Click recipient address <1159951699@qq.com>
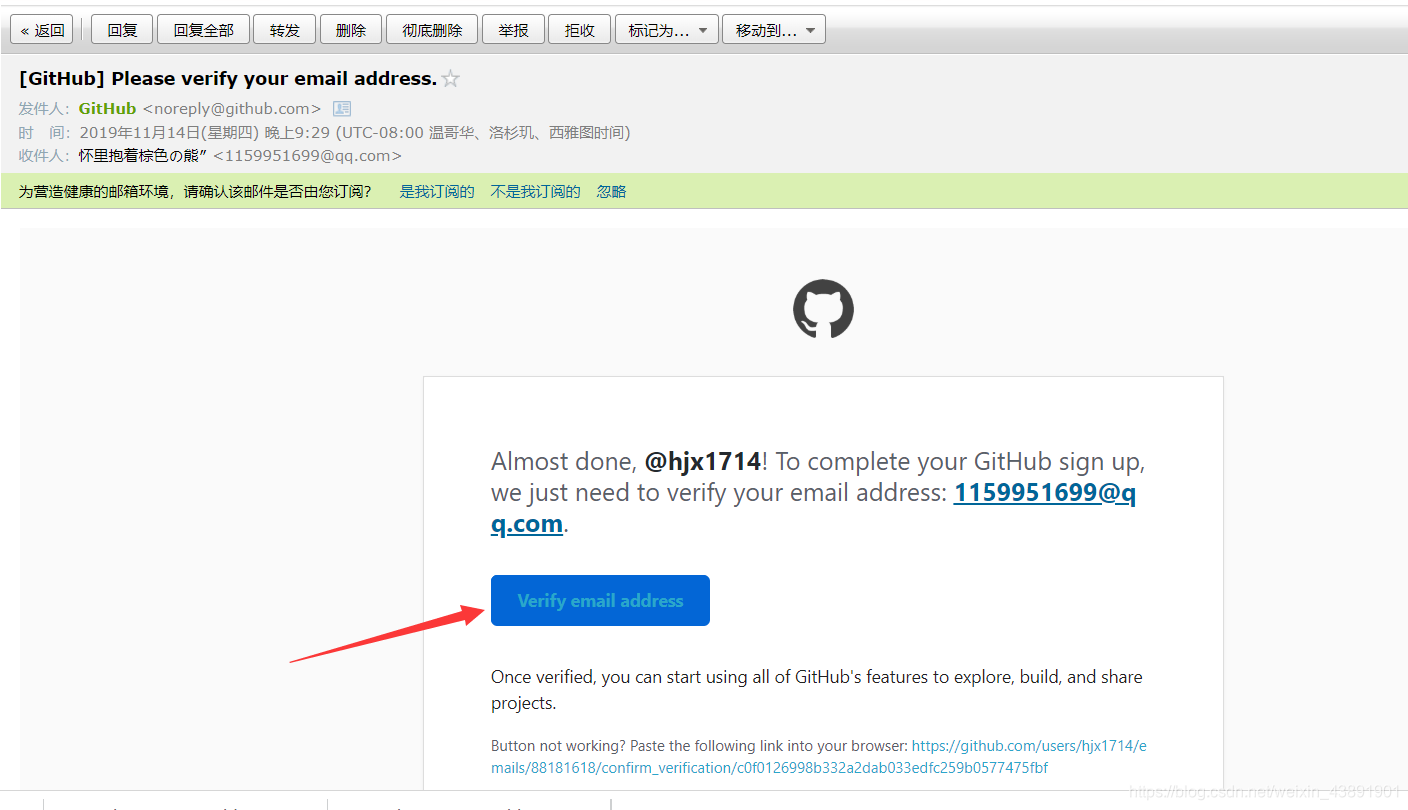The image size is (1408, 810). (x=307, y=156)
